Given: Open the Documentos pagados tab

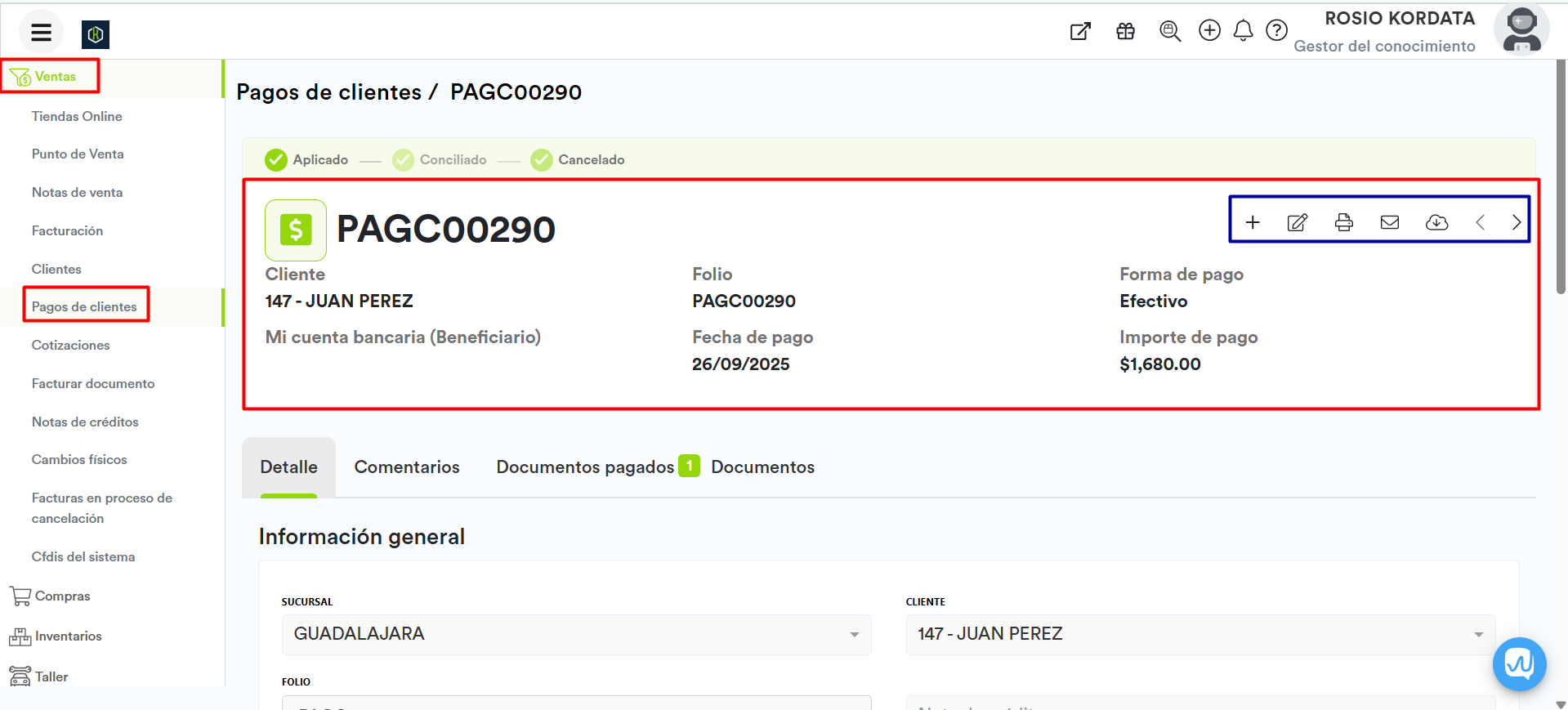Looking at the screenshot, I should [585, 467].
